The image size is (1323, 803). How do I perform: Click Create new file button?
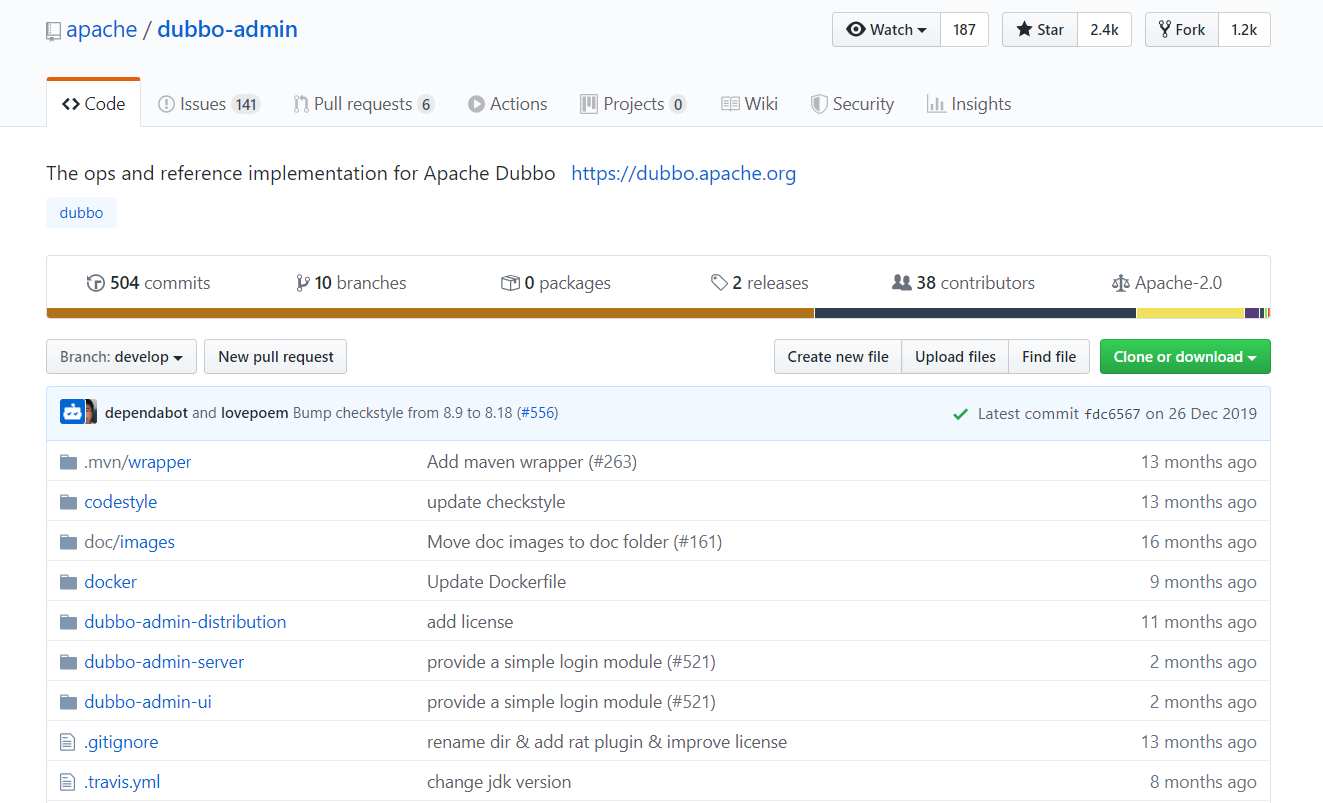click(838, 357)
